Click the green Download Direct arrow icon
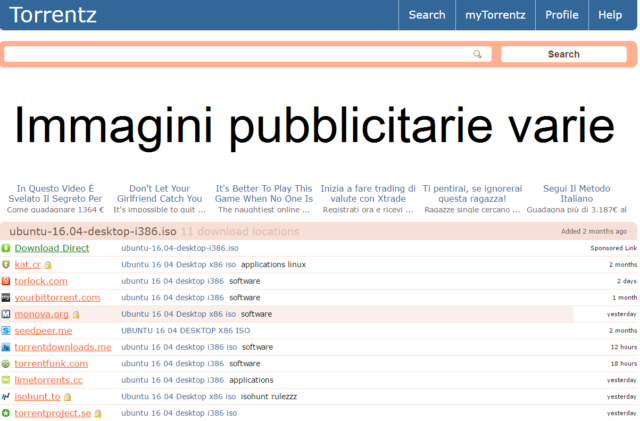Image resolution: width=640 pixels, height=421 pixels. [6, 248]
